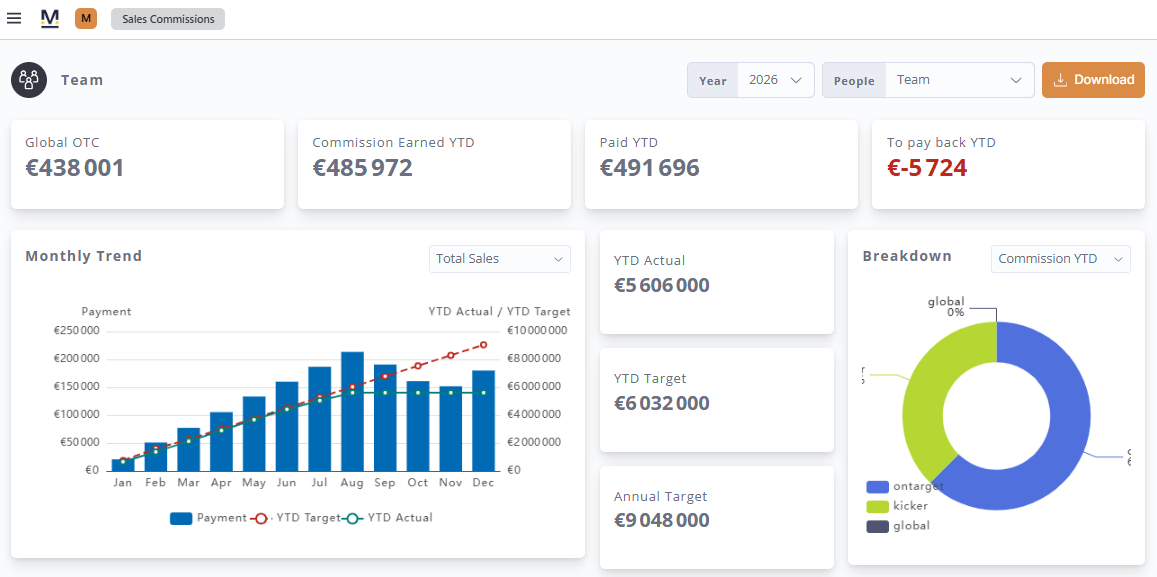Toggle the YTD Target legend series
1157x577 pixels.
[x=297, y=518]
